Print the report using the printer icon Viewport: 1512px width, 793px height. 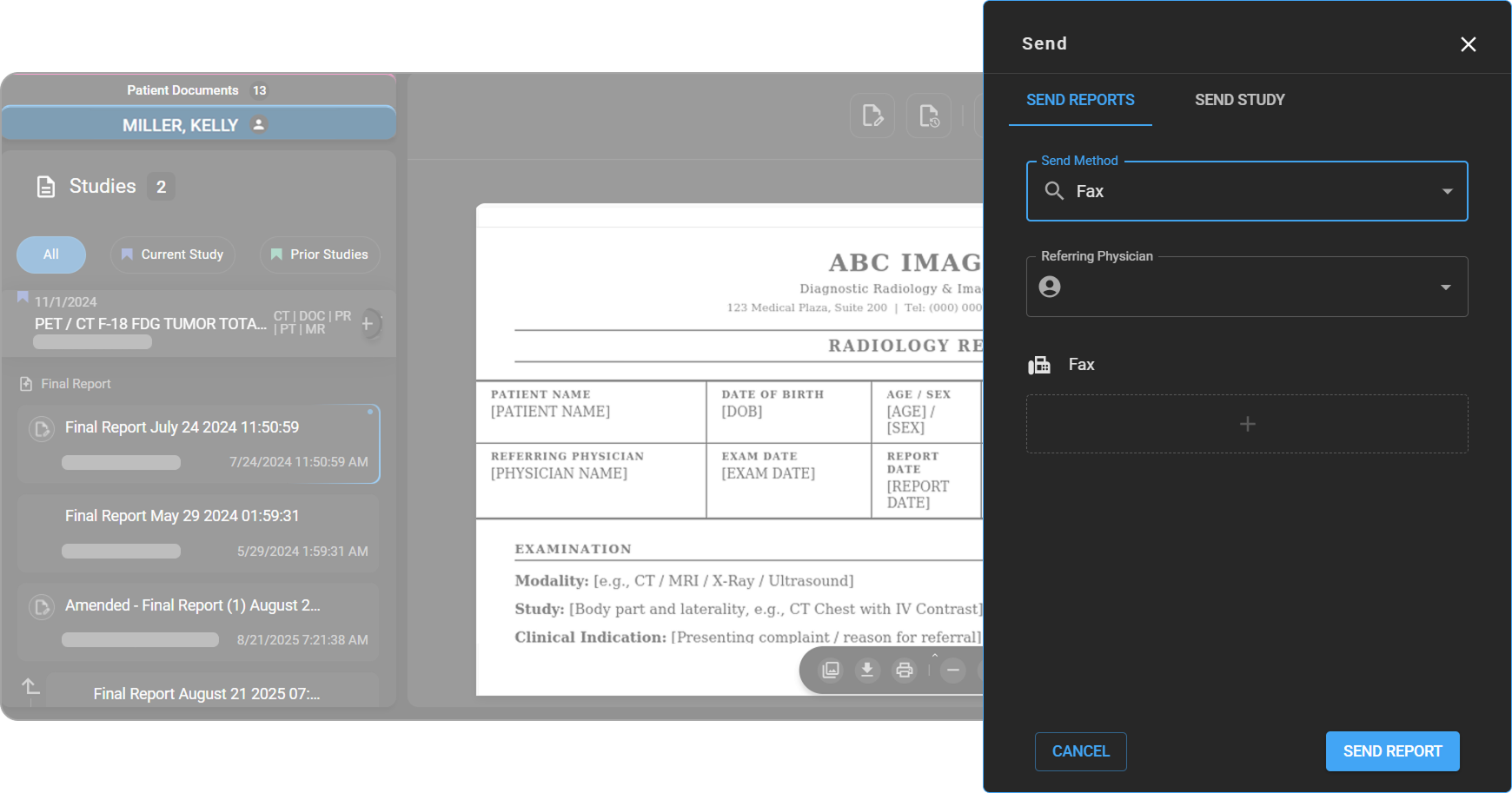pos(905,670)
